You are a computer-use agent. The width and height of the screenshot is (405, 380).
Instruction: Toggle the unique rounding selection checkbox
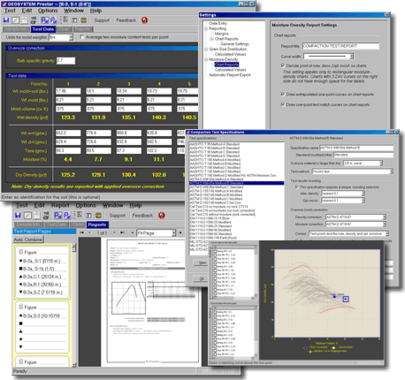[x=296, y=187]
